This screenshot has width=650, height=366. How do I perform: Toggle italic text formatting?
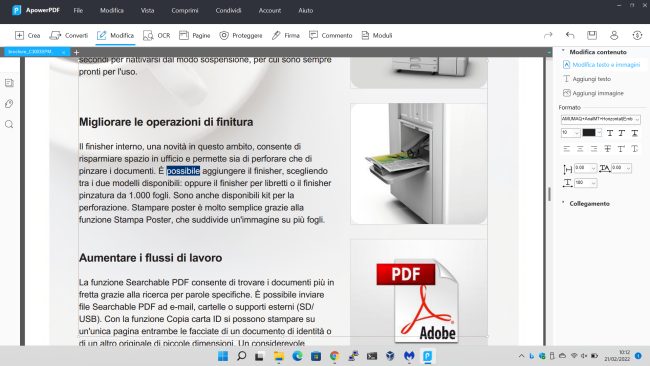point(622,133)
